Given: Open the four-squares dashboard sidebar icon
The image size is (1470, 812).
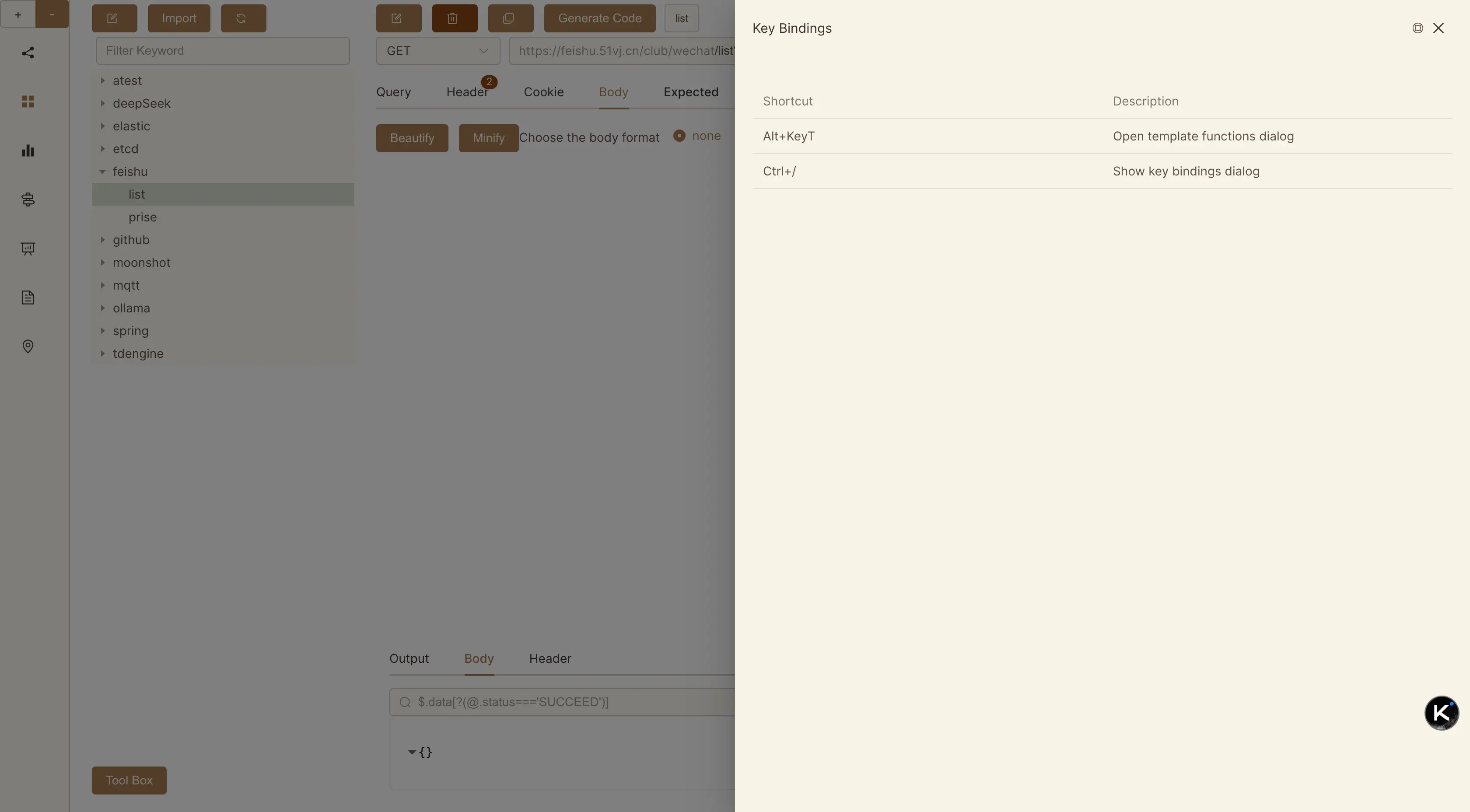Looking at the screenshot, I should point(28,101).
